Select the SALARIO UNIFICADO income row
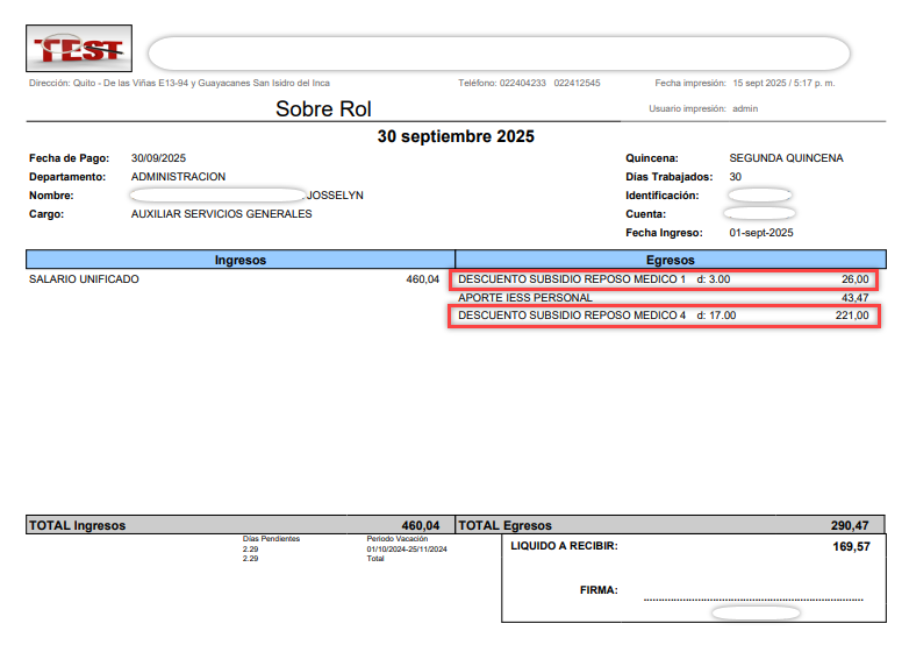 click(234, 279)
